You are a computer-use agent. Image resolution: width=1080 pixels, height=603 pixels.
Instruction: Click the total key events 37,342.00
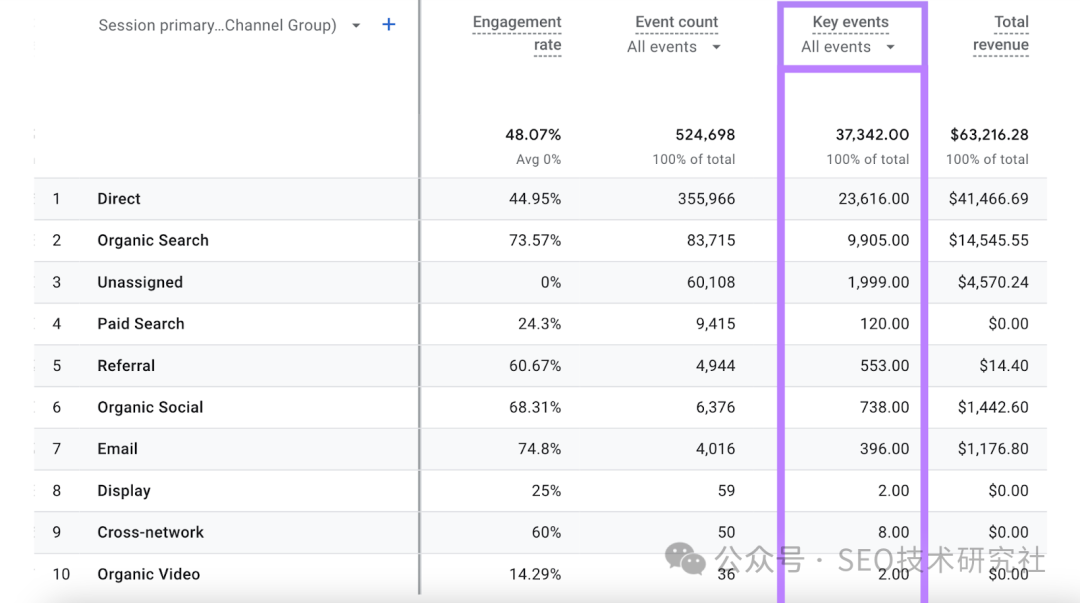[x=872, y=134]
